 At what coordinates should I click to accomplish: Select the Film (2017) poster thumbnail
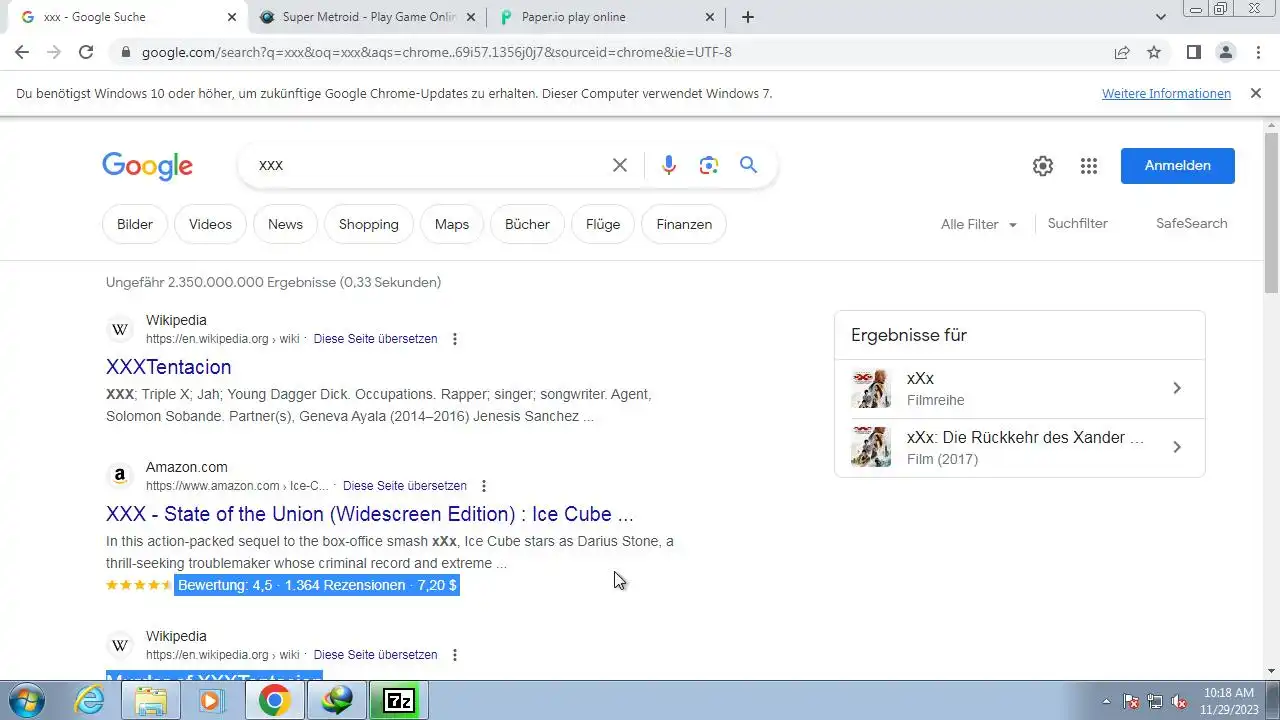click(x=871, y=447)
